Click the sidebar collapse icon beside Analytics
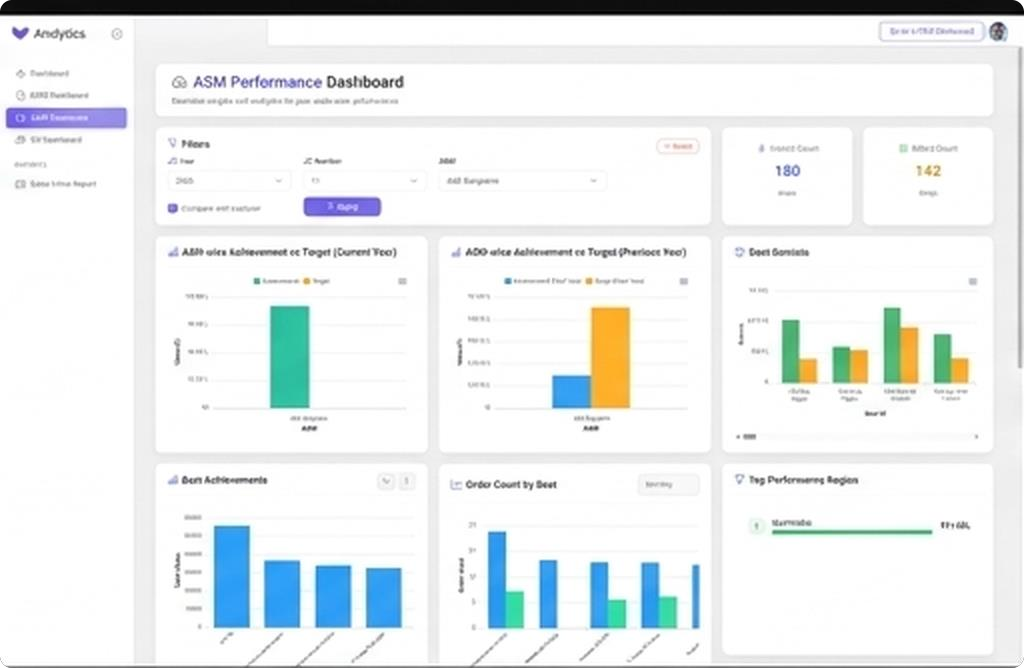 pos(117,34)
